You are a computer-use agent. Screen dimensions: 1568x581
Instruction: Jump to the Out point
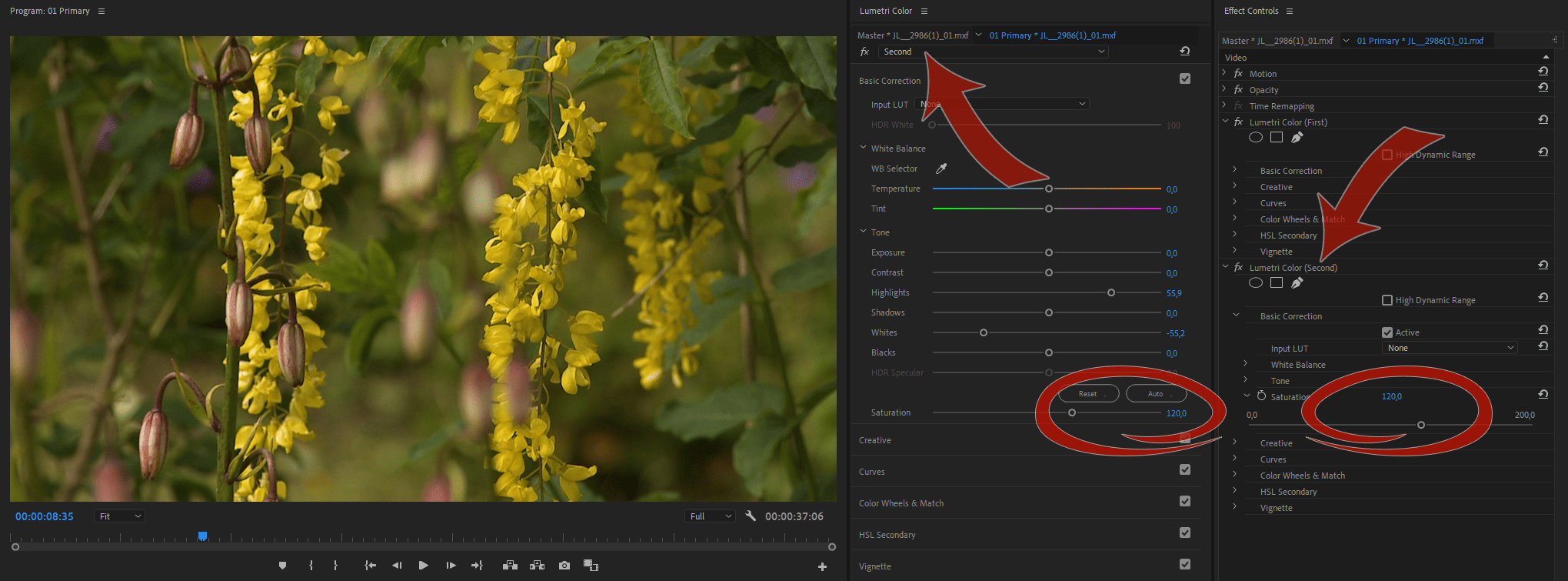pyautogui.click(x=477, y=566)
